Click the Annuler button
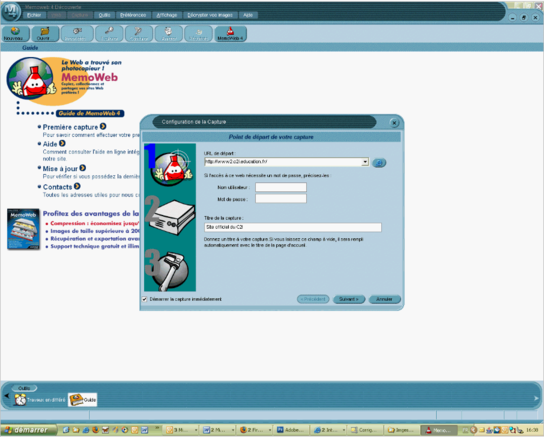Screen dimensions: 544x437 pyautogui.click(x=384, y=299)
